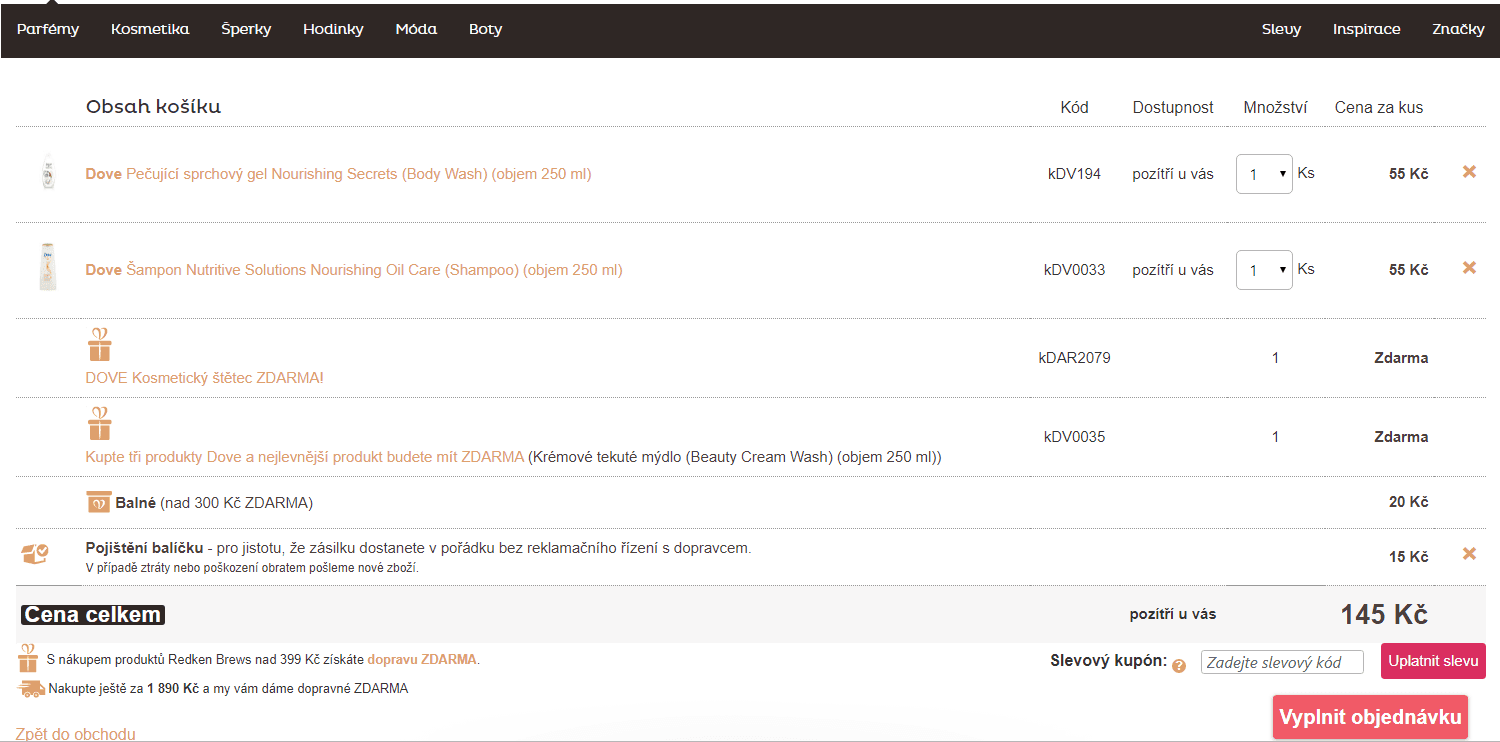Image resolution: width=1500 pixels, height=742 pixels.
Task: Click the Uplatnit slevu button
Action: (1433, 661)
